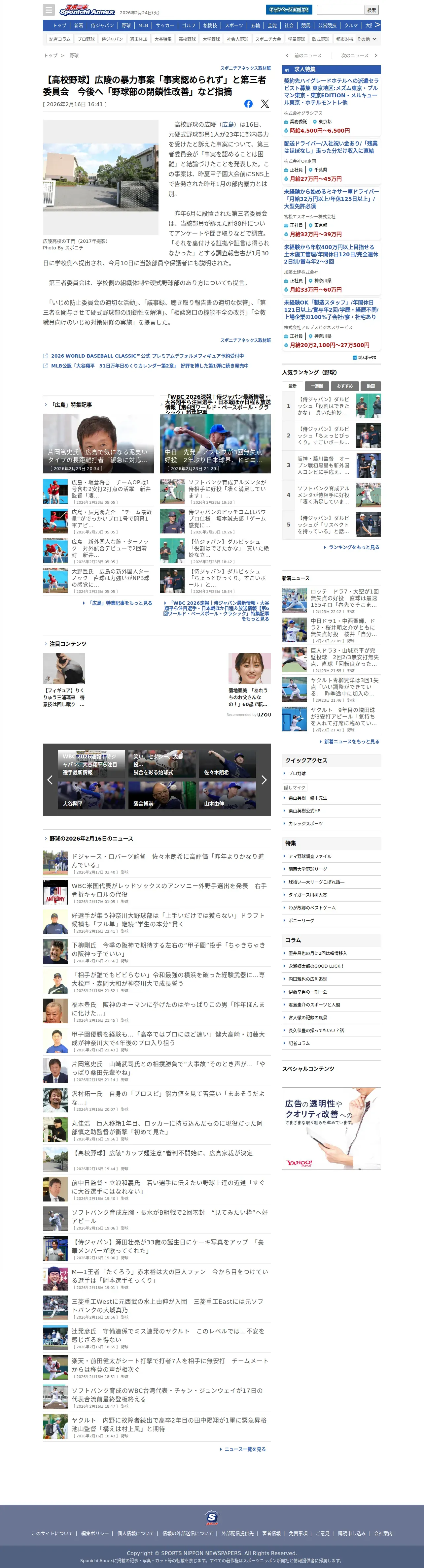The height and width of the screenshot is (1568, 424).
Task: Slide carousel left with previous arrow
Action: pyautogui.click(x=50, y=780)
